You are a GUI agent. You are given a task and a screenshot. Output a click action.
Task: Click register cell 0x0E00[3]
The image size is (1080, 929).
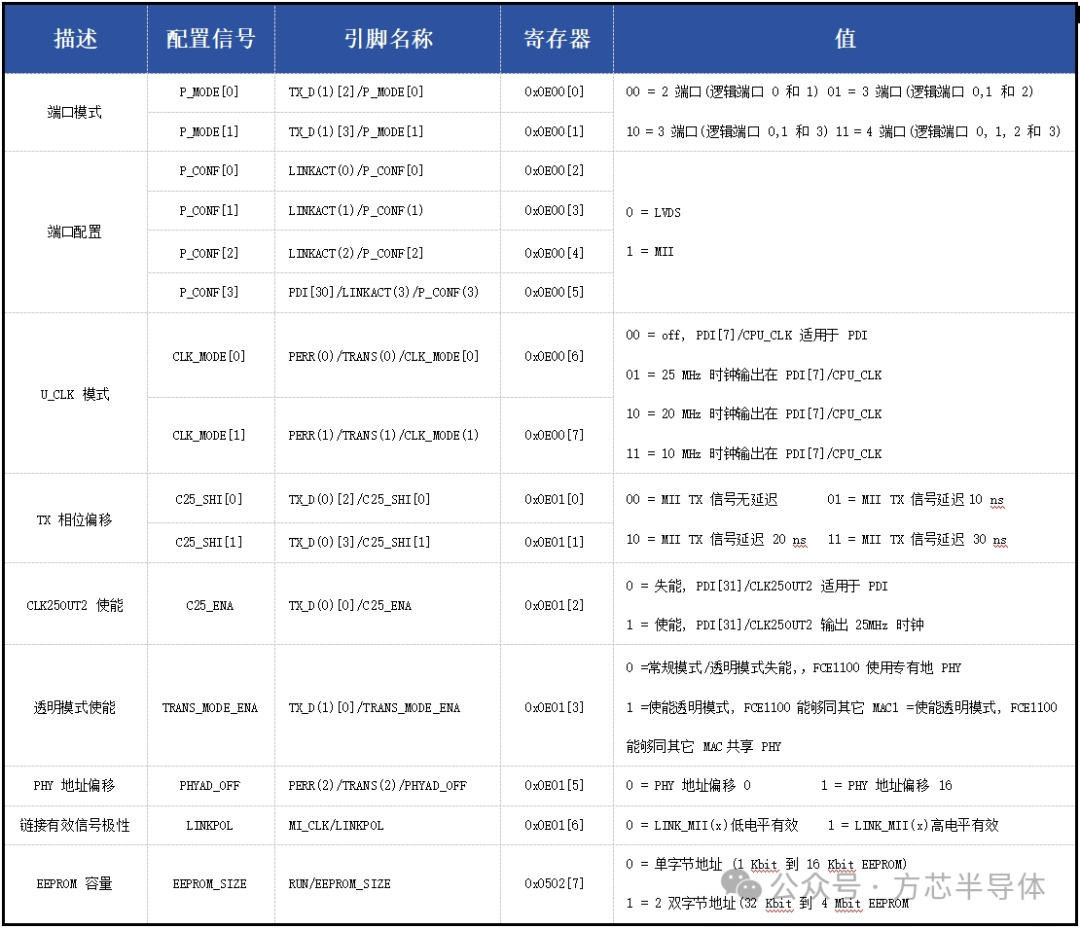(x=557, y=211)
